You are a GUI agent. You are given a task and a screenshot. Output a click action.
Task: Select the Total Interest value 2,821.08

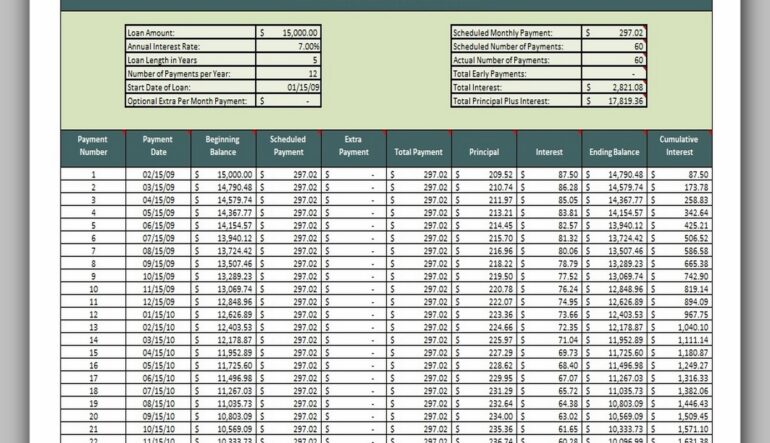coord(614,87)
